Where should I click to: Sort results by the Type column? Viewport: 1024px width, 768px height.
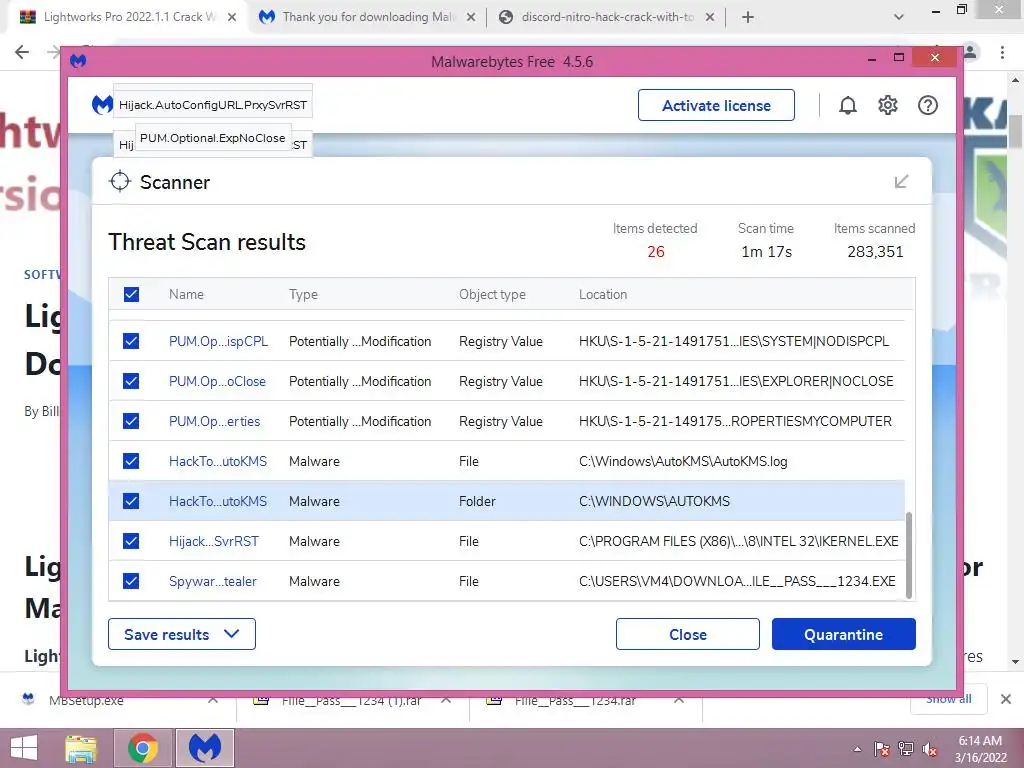(x=303, y=294)
